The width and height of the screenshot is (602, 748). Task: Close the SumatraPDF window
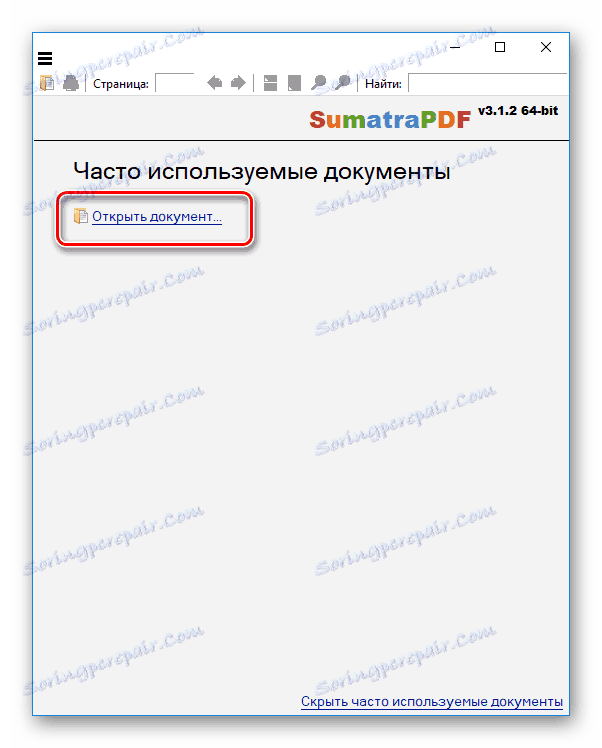pyautogui.click(x=546, y=47)
